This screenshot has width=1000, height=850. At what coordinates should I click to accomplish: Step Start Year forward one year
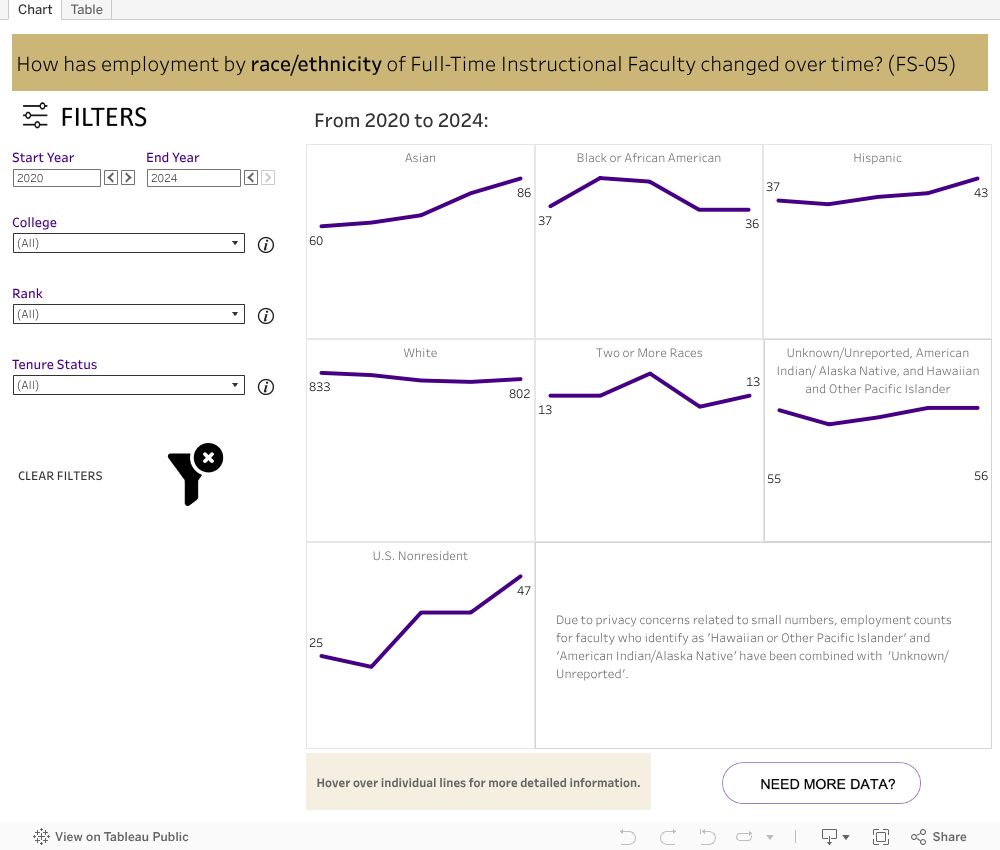click(x=128, y=178)
